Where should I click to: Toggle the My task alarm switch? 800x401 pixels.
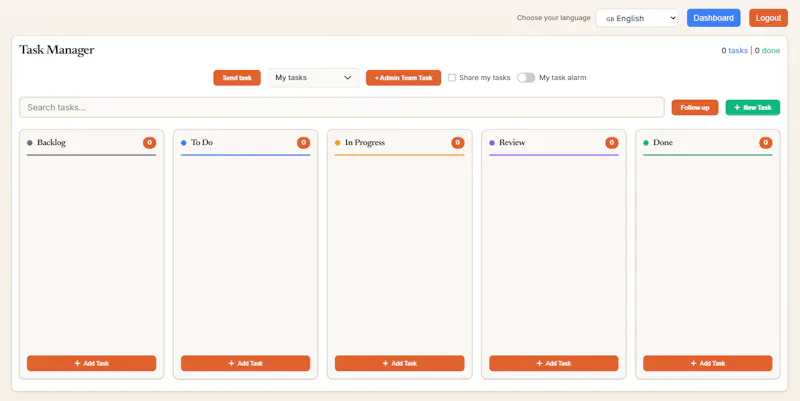526,78
